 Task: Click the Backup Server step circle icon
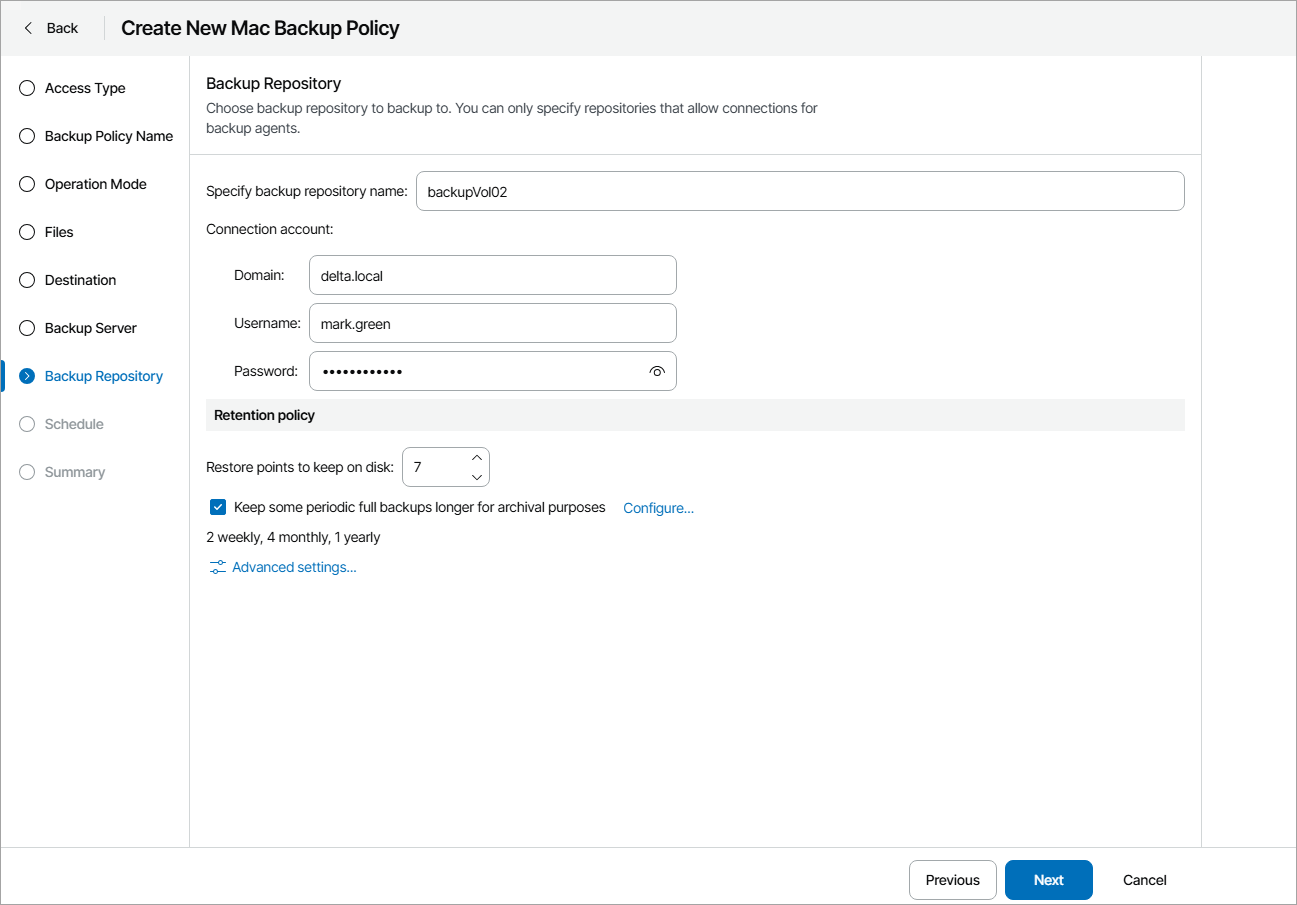(x=27, y=328)
